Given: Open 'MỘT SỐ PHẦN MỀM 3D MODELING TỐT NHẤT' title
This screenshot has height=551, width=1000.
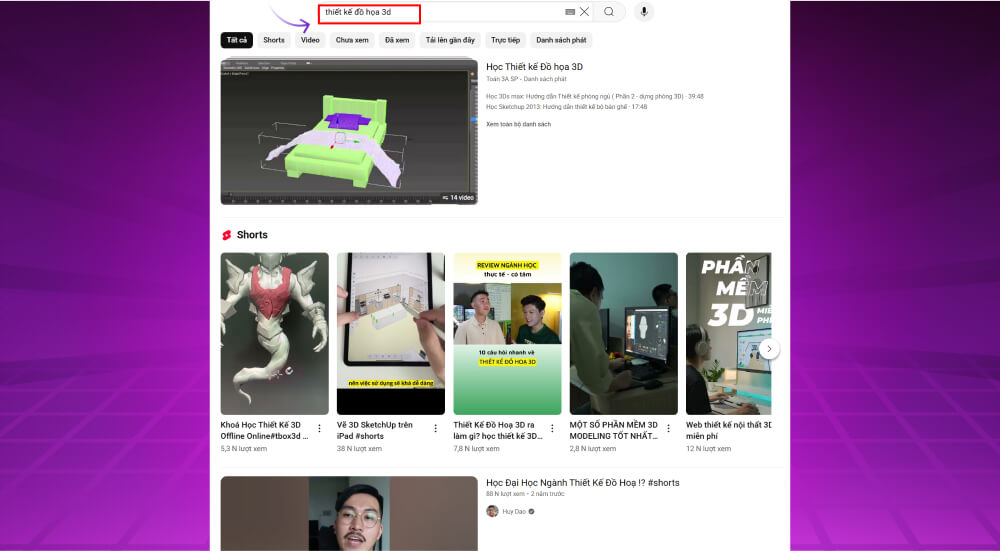Looking at the screenshot, I should tap(614, 430).
